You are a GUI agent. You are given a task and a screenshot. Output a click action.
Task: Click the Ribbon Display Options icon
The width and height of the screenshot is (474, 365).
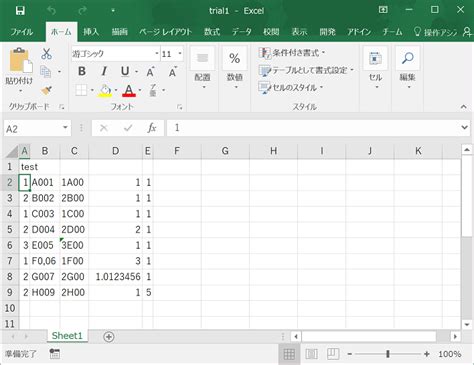point(383,10)
